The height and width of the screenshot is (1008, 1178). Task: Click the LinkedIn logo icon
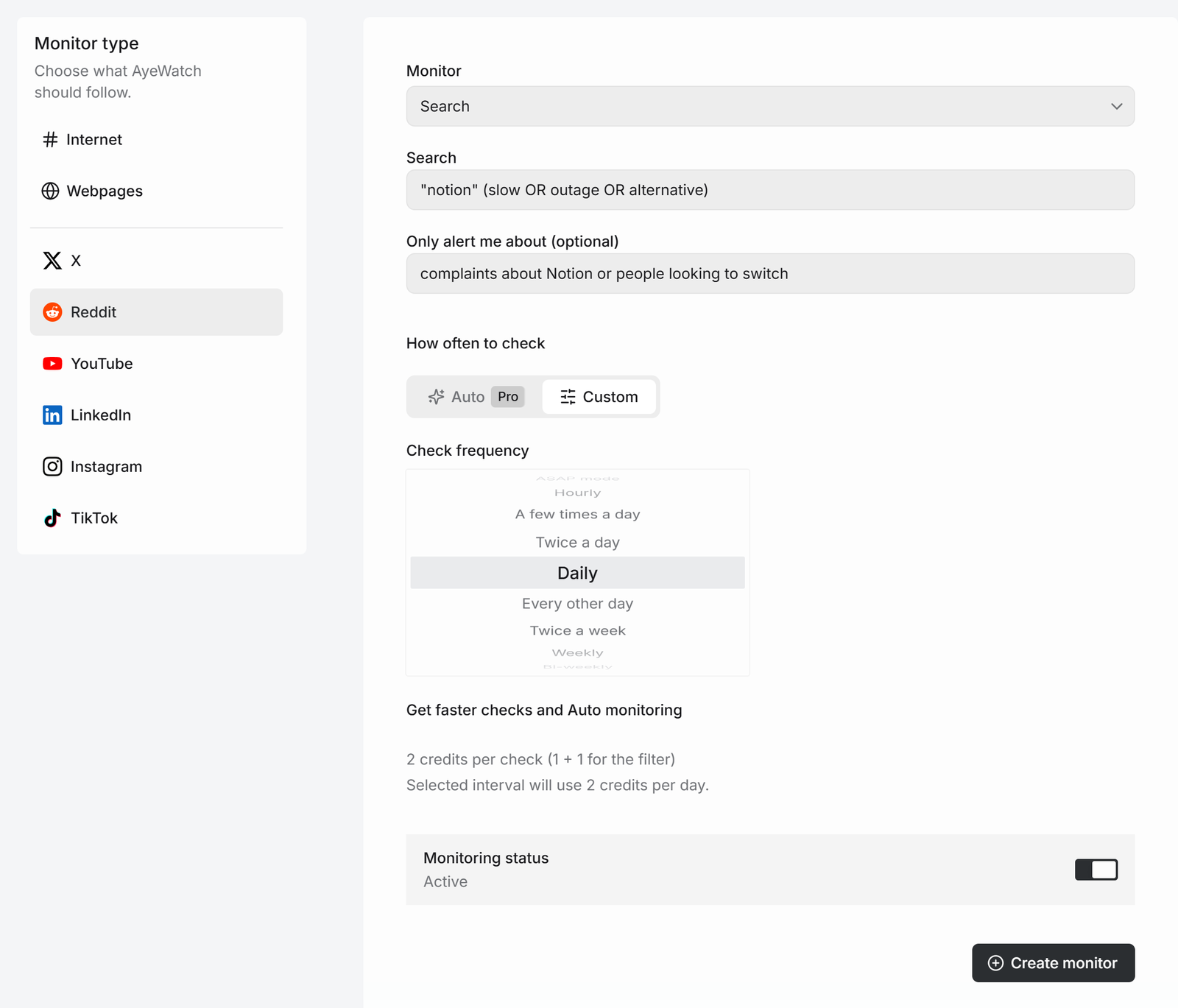point(52,415)
